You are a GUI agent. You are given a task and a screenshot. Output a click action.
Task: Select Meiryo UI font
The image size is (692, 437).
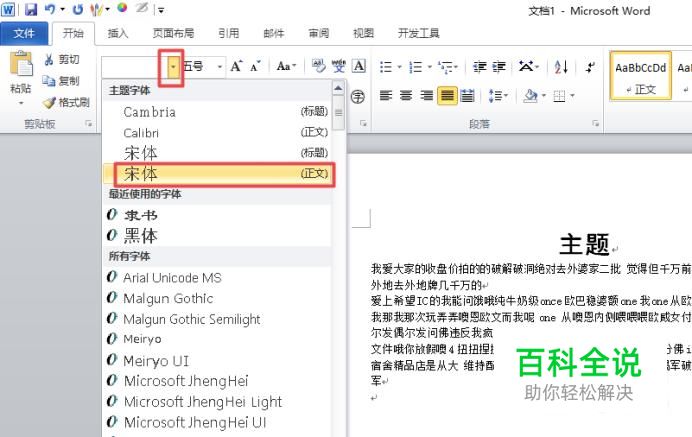tap(217, 360)
